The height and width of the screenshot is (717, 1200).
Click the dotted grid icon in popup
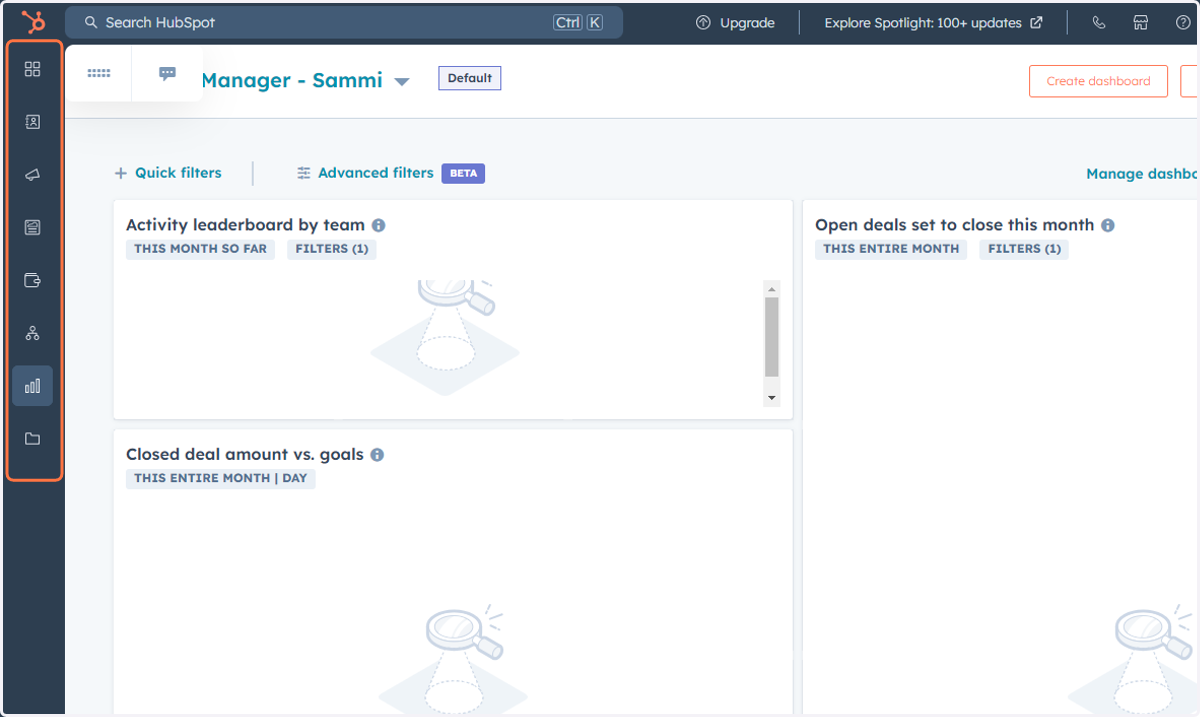99,73
